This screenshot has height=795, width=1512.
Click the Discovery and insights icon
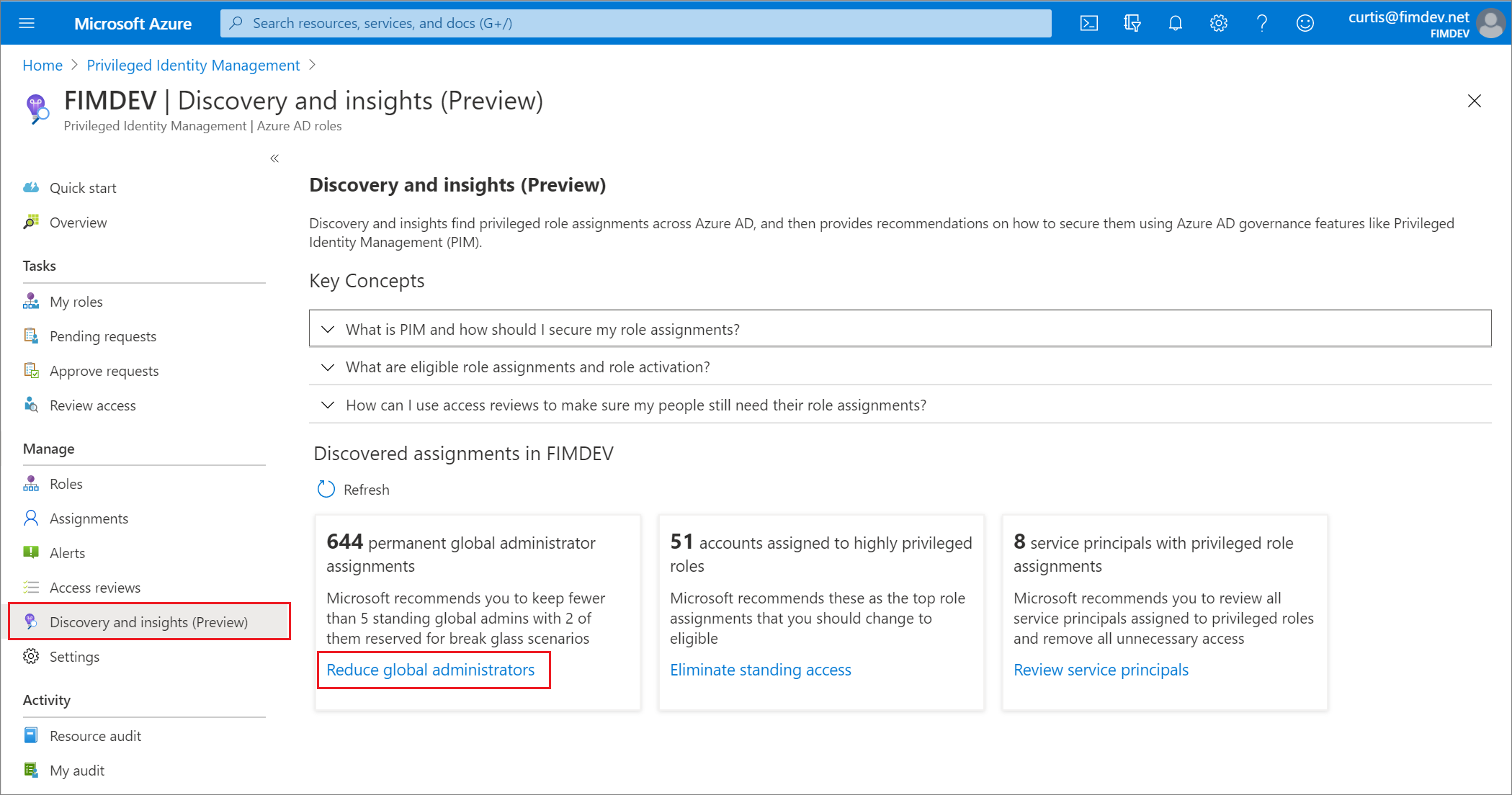[x=30, y=621]
